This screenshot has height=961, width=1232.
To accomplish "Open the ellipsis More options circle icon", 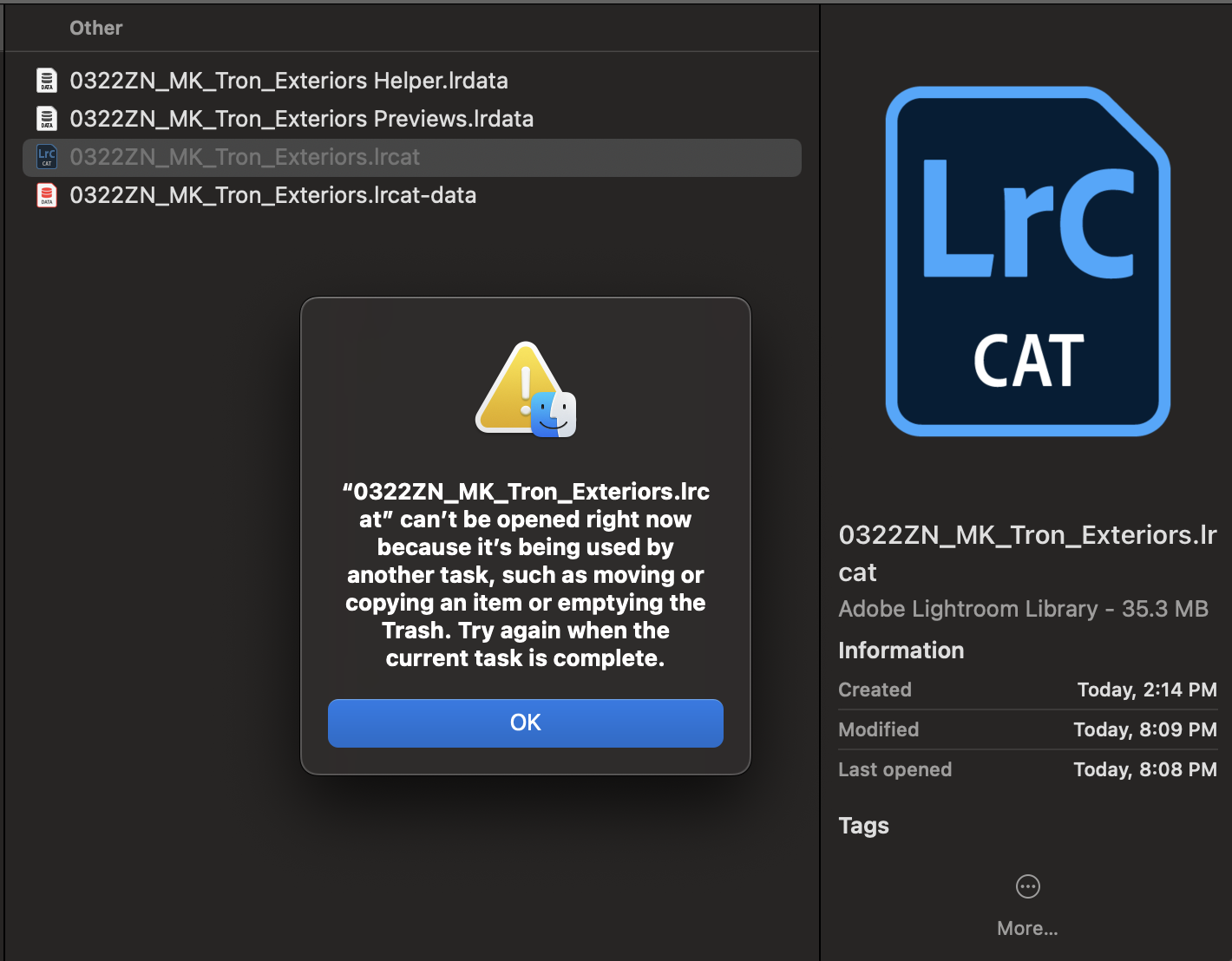I will click(x=1027, y=886).
